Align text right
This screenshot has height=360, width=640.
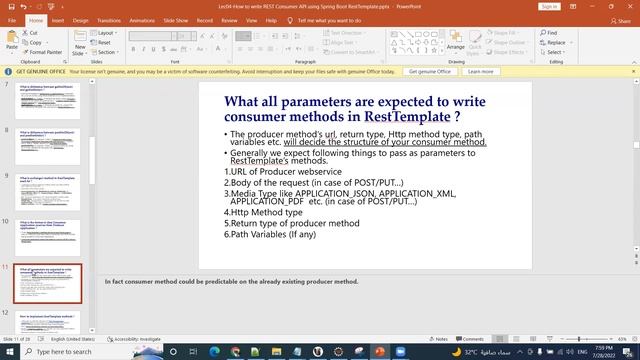point(260,49)
